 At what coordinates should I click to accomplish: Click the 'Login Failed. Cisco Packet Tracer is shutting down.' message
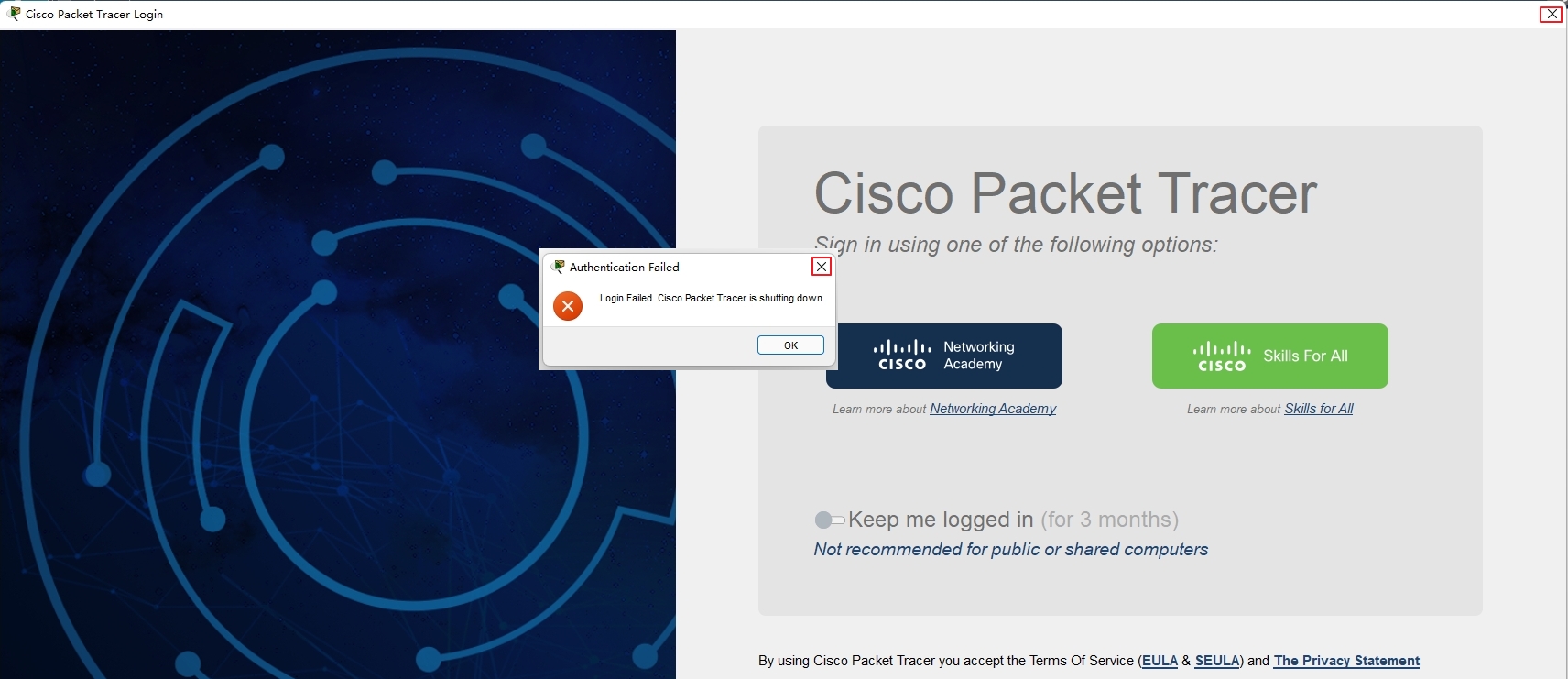713,298
